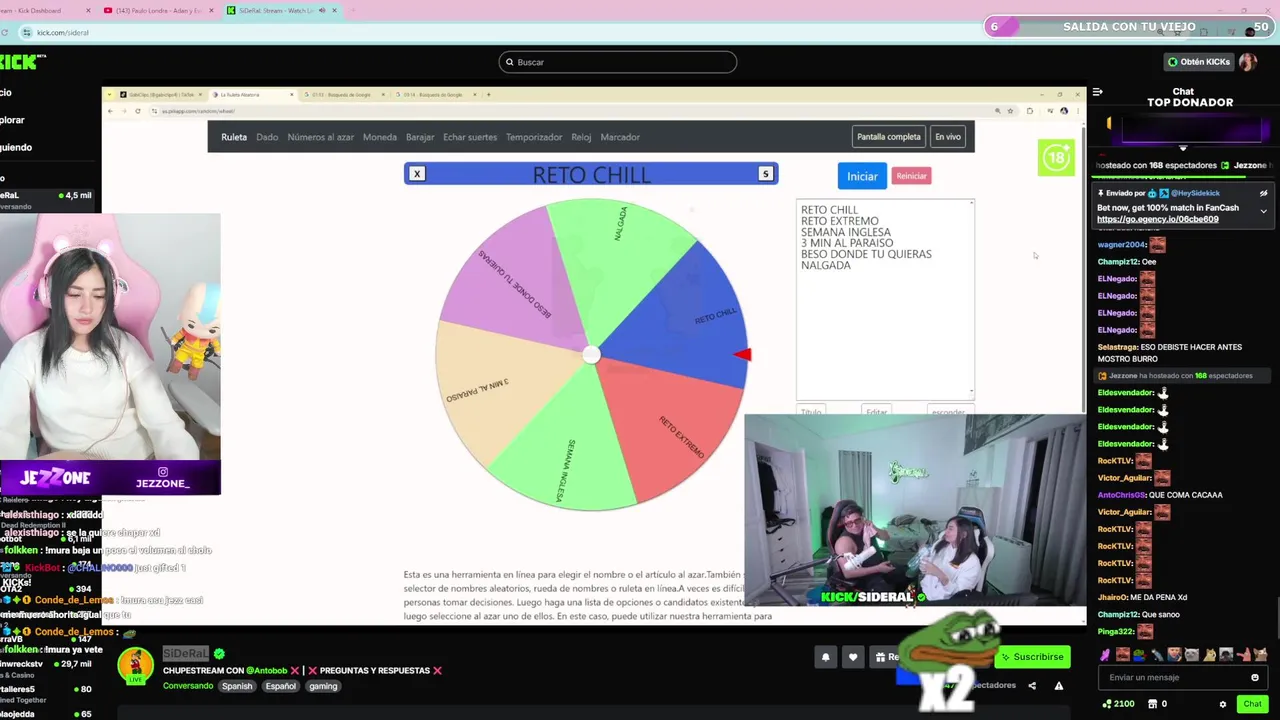Click the X button on RETO CHILL banner
The width and height of the screenshot is (1280, 720).
(x=417, y=174)
